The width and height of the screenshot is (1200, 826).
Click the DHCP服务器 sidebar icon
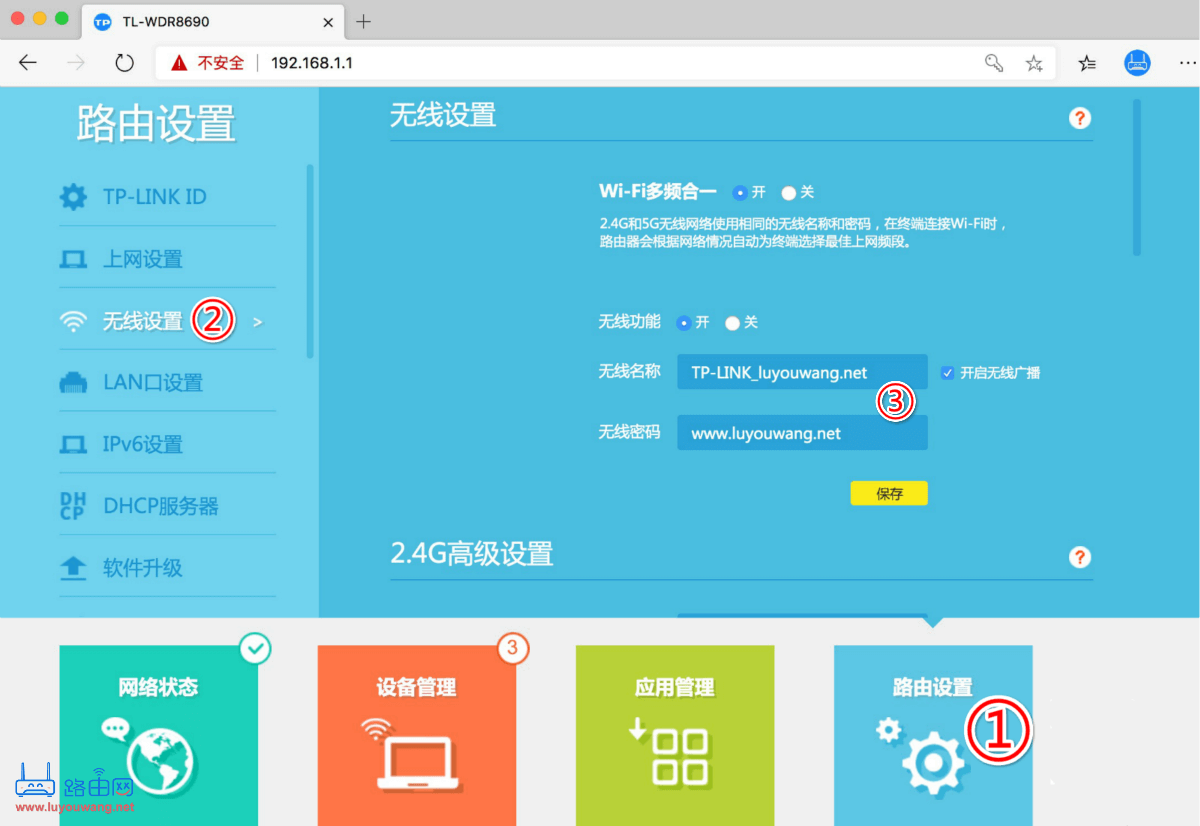coord(74,505)
